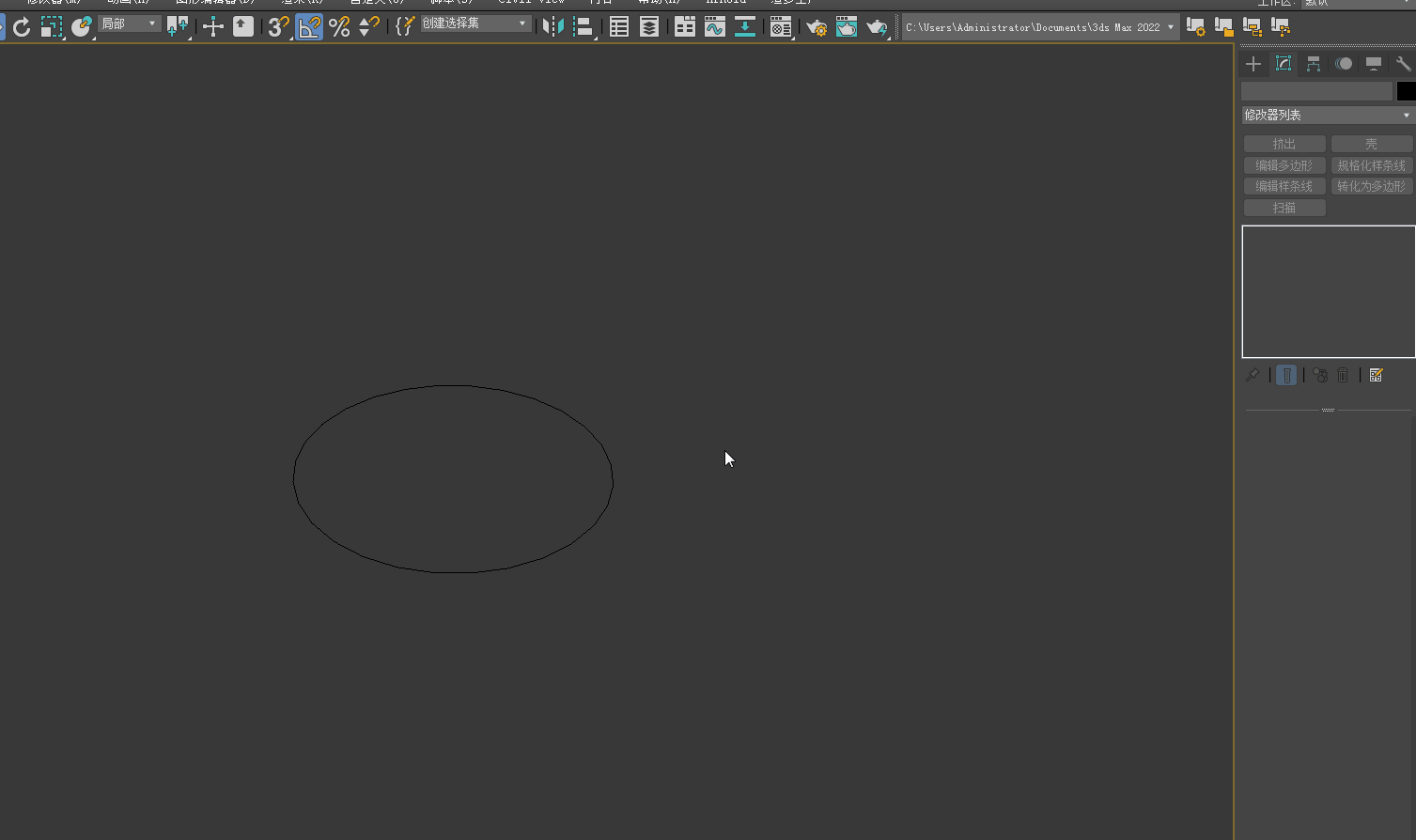Open Configure Modifier Sets icon
1416x840 pixels.
pos(1376,375)
